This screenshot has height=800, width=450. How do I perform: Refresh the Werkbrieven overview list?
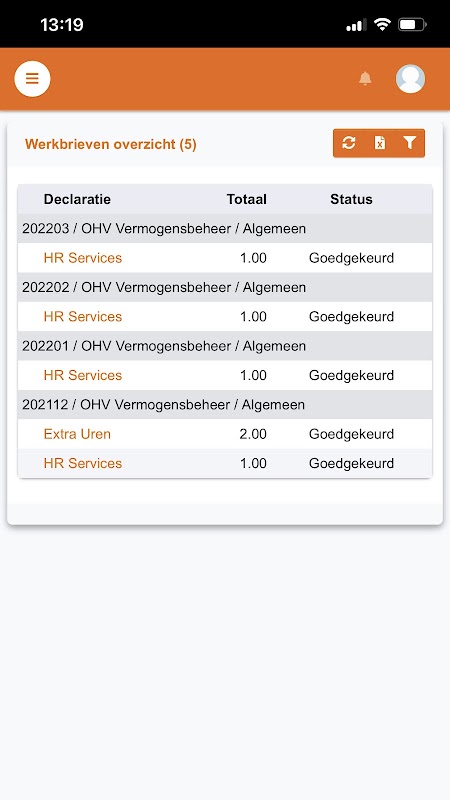[348, 143]
